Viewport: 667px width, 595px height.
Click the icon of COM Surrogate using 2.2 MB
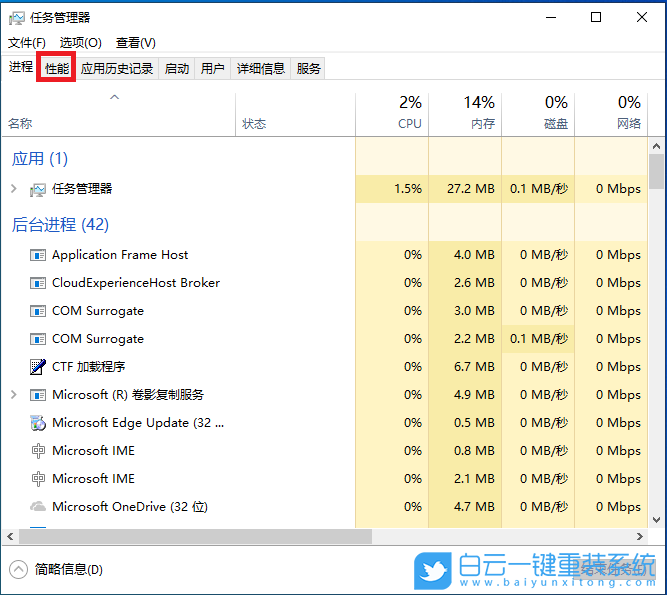click(x=38, y=339)
